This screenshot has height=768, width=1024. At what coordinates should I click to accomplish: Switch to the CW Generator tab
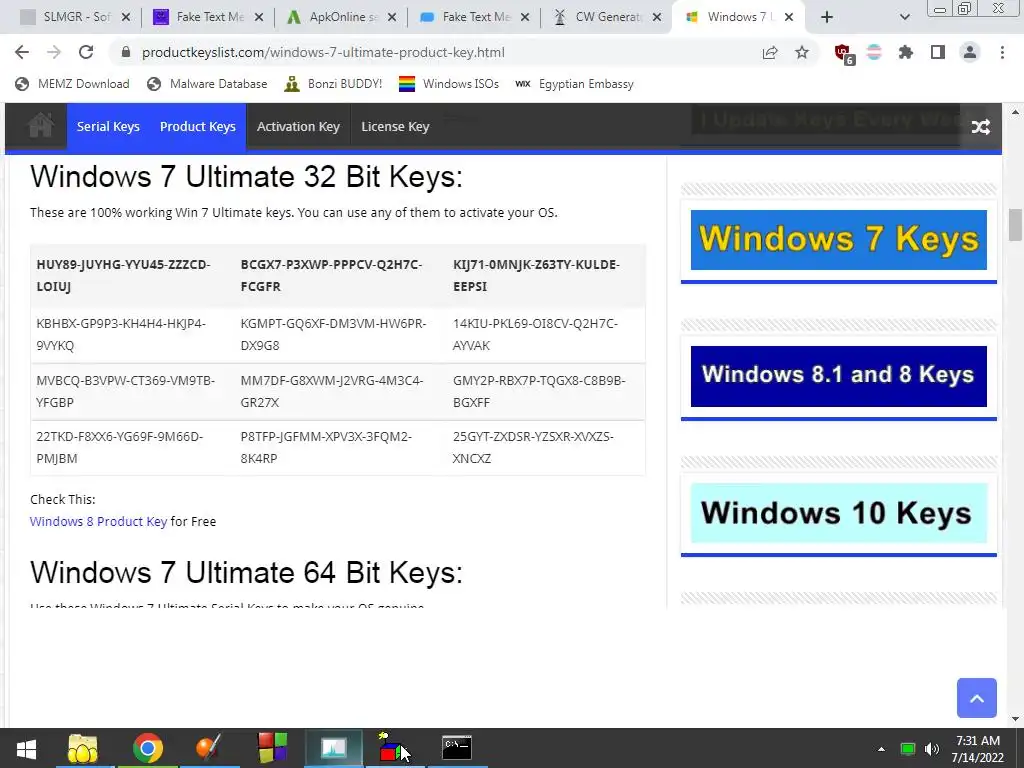(x=606, y=17)
